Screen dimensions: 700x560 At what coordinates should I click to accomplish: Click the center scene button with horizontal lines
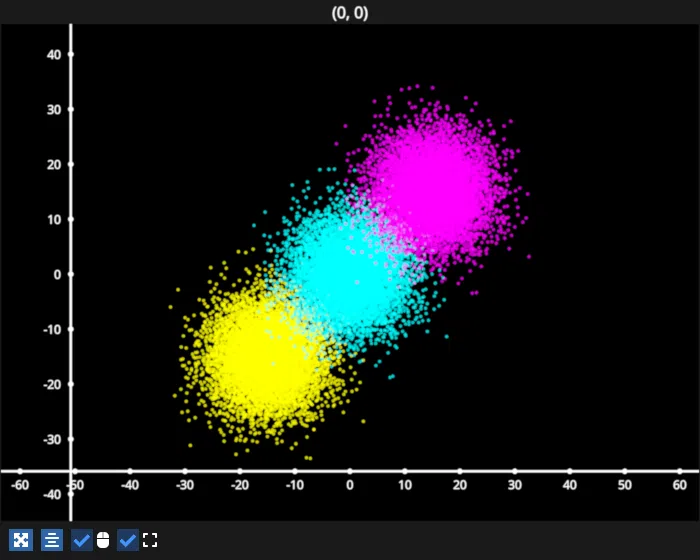[52, 540]
